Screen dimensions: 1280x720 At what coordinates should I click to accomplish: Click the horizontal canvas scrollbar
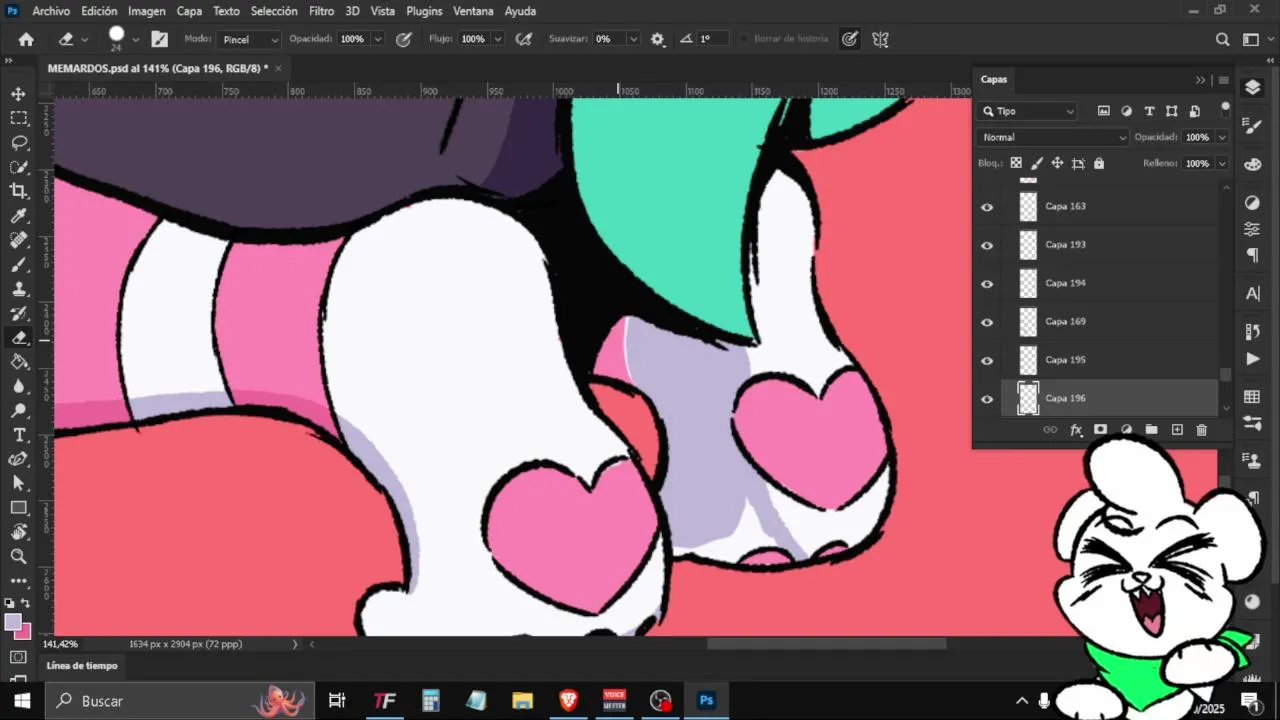coord(826,644)
